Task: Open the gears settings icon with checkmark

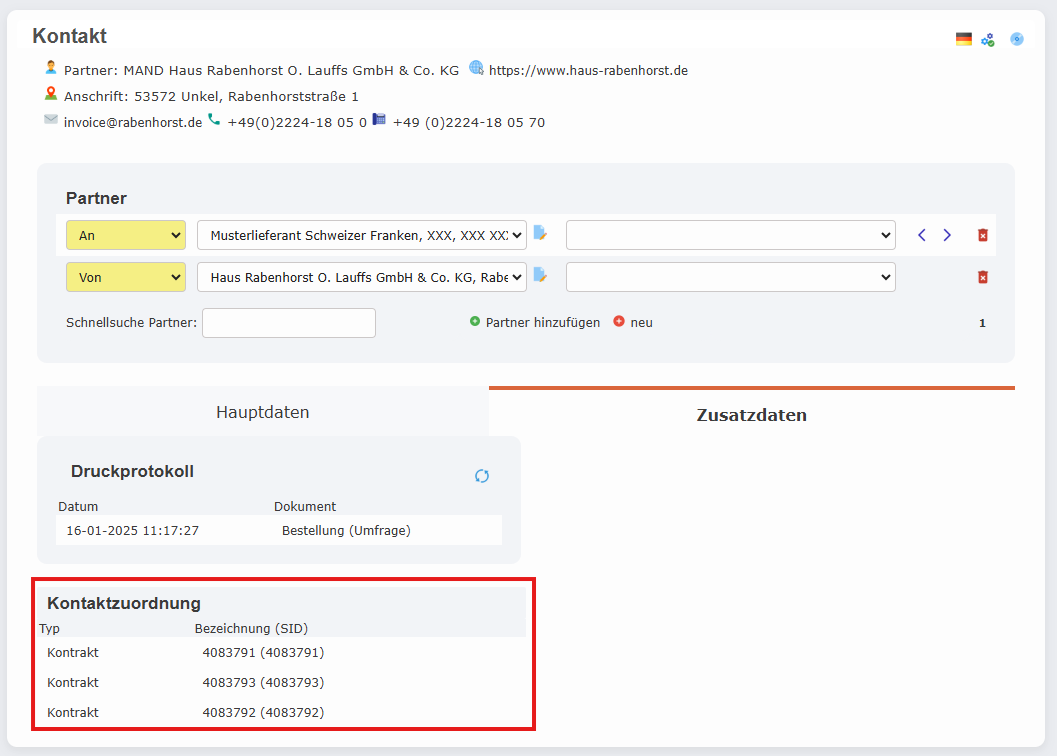Action: coord(988,39)
